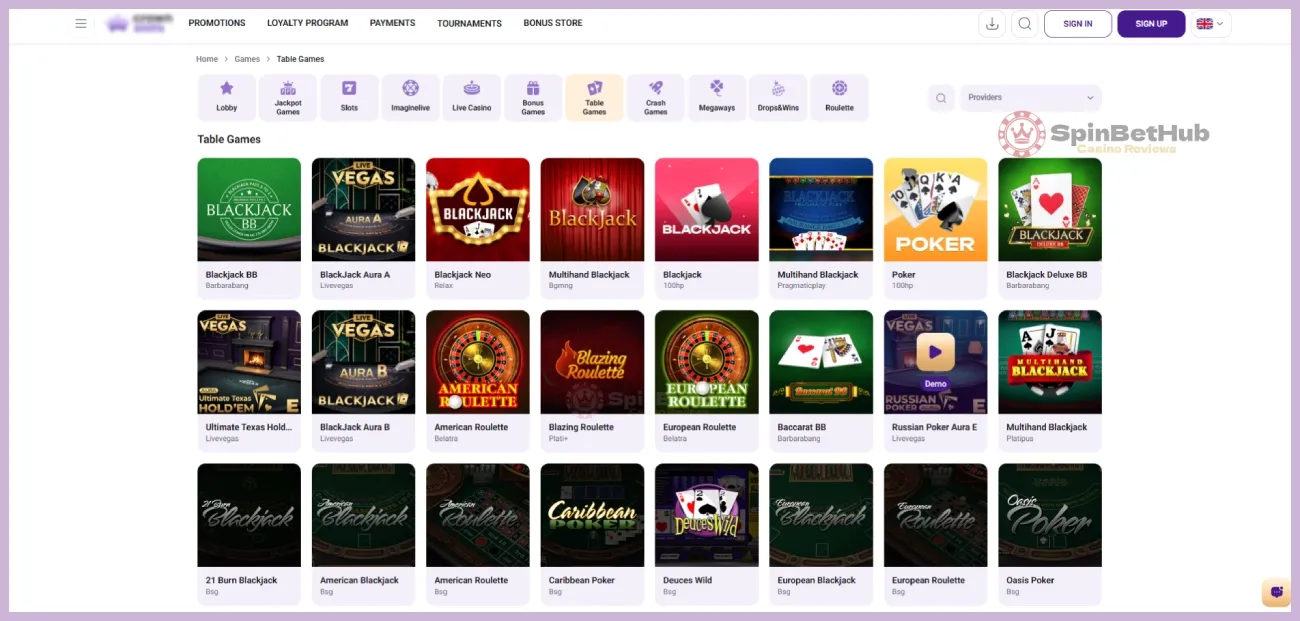Open American Roulette by Bsg
The height and width of the screenshot is (621, 1300).
[478, 515]
